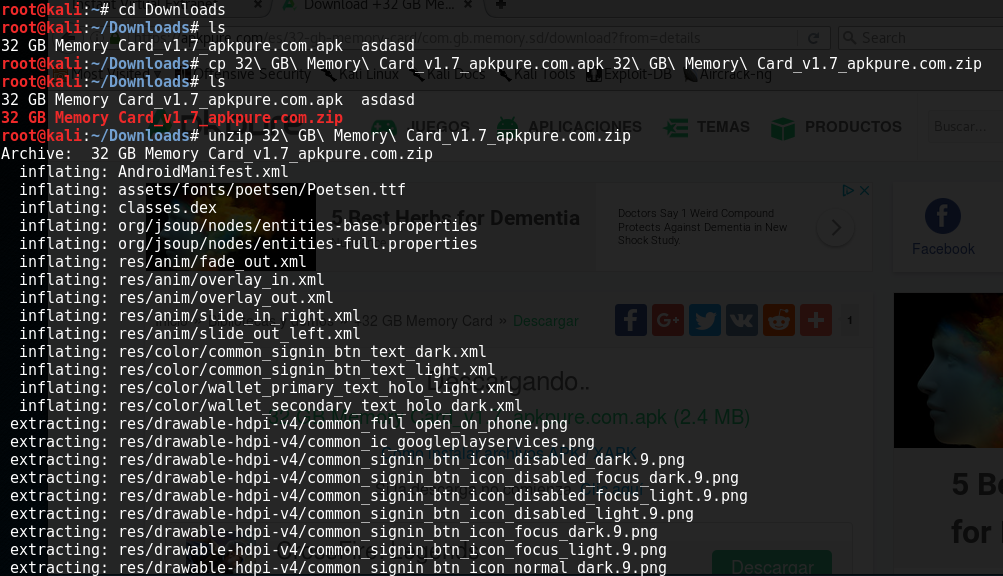Click the large Facebook circle icon
The height and width of the screenshot is (576, 1003).
pyautogui.click(x=942, y=217)
